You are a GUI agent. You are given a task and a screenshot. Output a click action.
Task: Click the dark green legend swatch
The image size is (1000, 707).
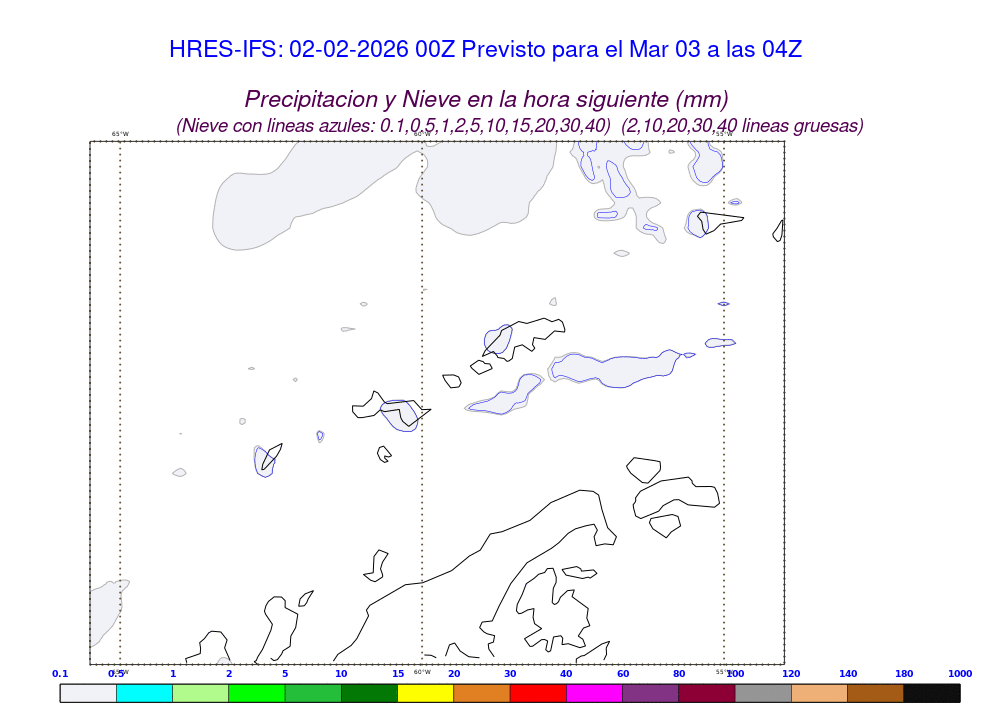point(369,693)
